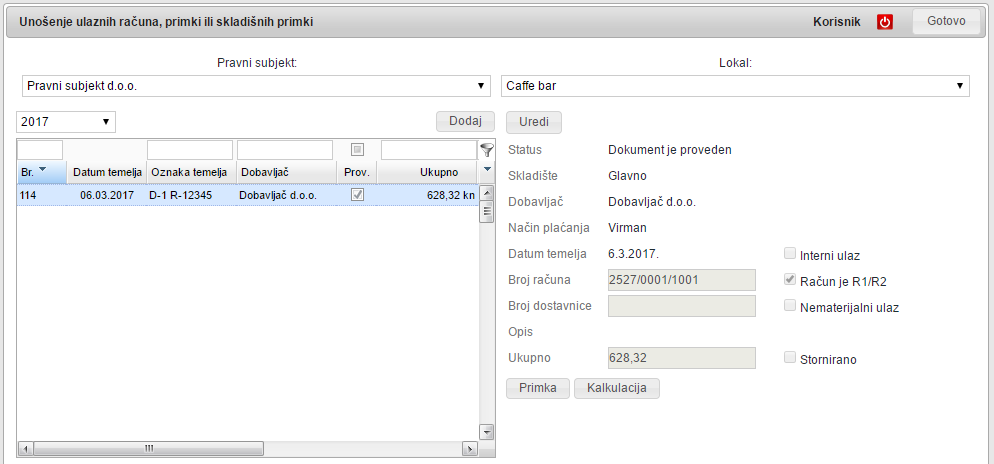Screen dimensions: 994x464
Task: Click the sort arrow on Br. column
Action: click(43, 171)
